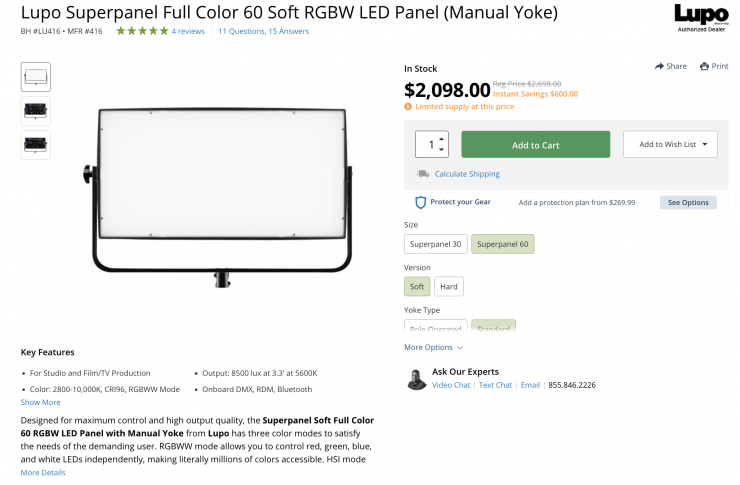Viewport: 740px width, 485px height.
Task: Select the second product thumbnail image
Action: click(36, 111)
